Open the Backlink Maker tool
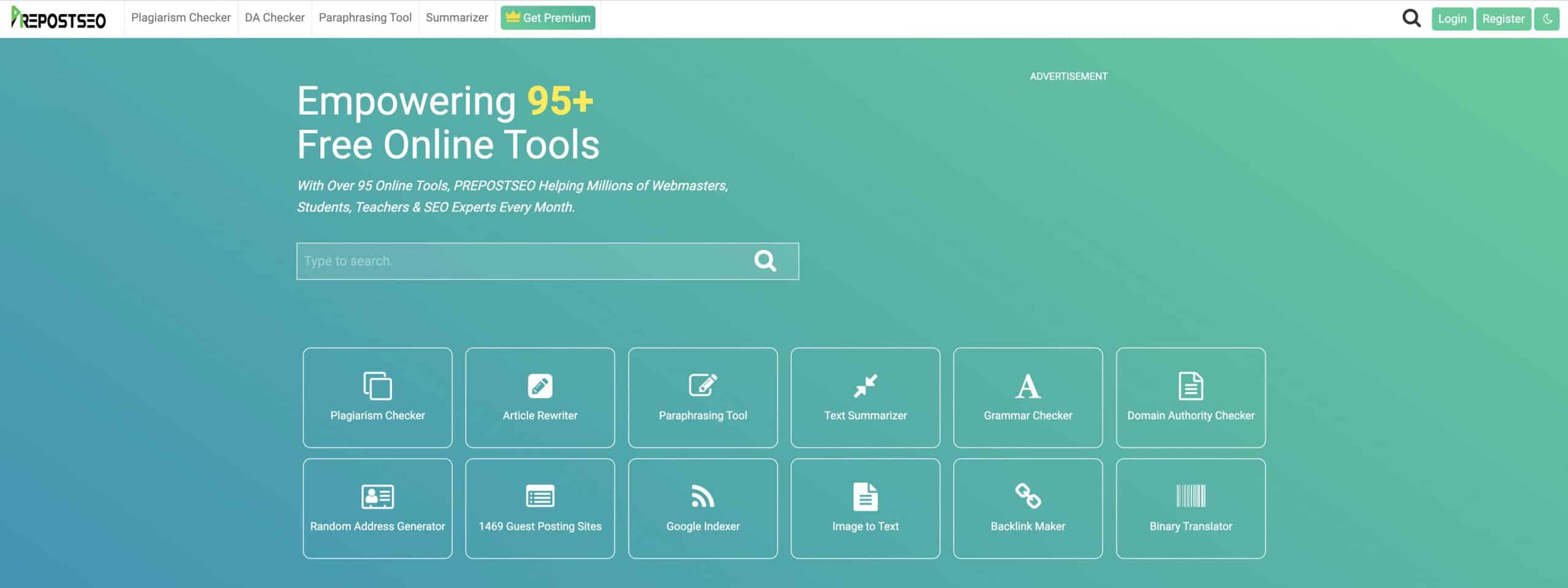 (1028, 508)
